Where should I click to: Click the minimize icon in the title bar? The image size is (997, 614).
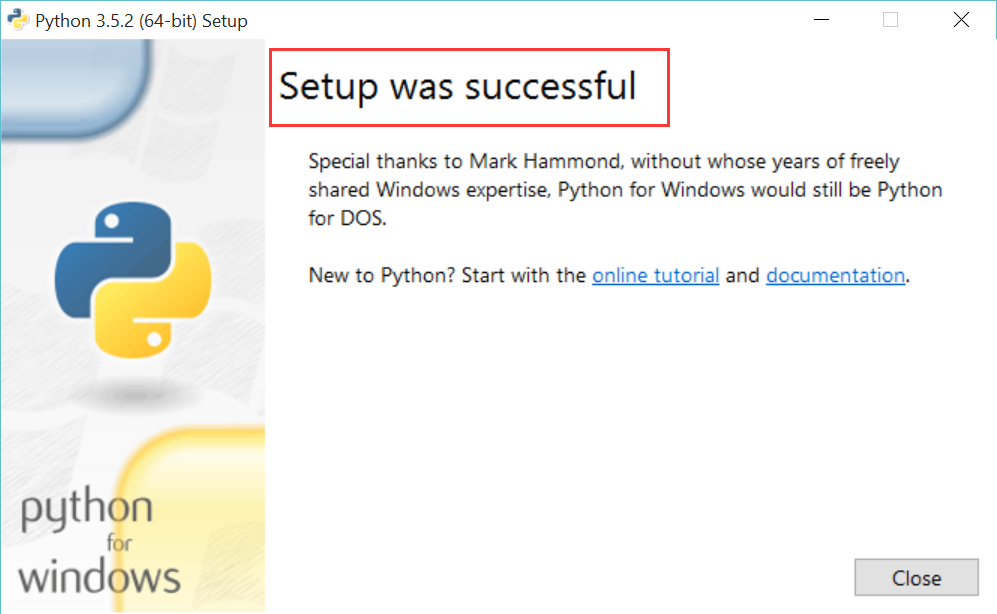click(821, 19)
